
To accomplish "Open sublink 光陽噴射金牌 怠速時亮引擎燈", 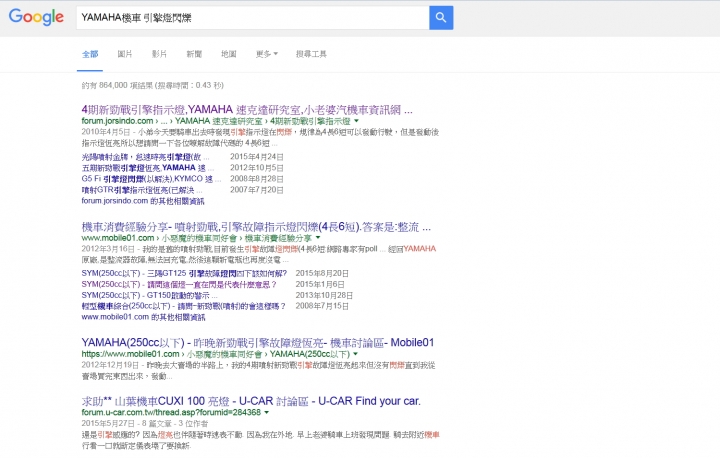I will tap(145, 157).
